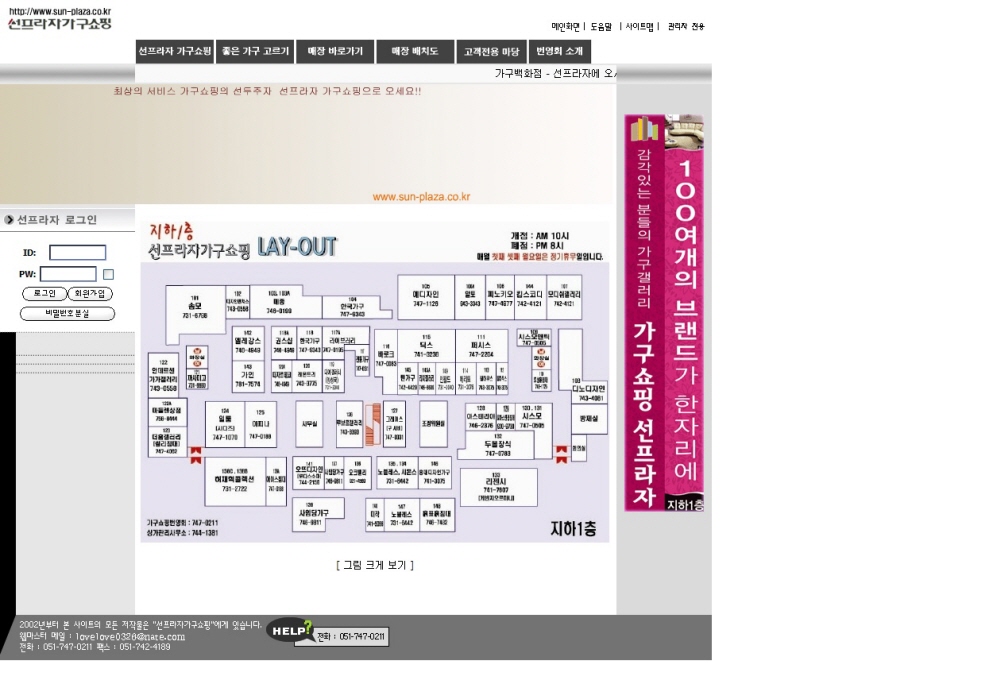Select the 매장 바로가기 menu item
Screen dimensions: 1000x686
pyautogui.click(x=335, y=51)
